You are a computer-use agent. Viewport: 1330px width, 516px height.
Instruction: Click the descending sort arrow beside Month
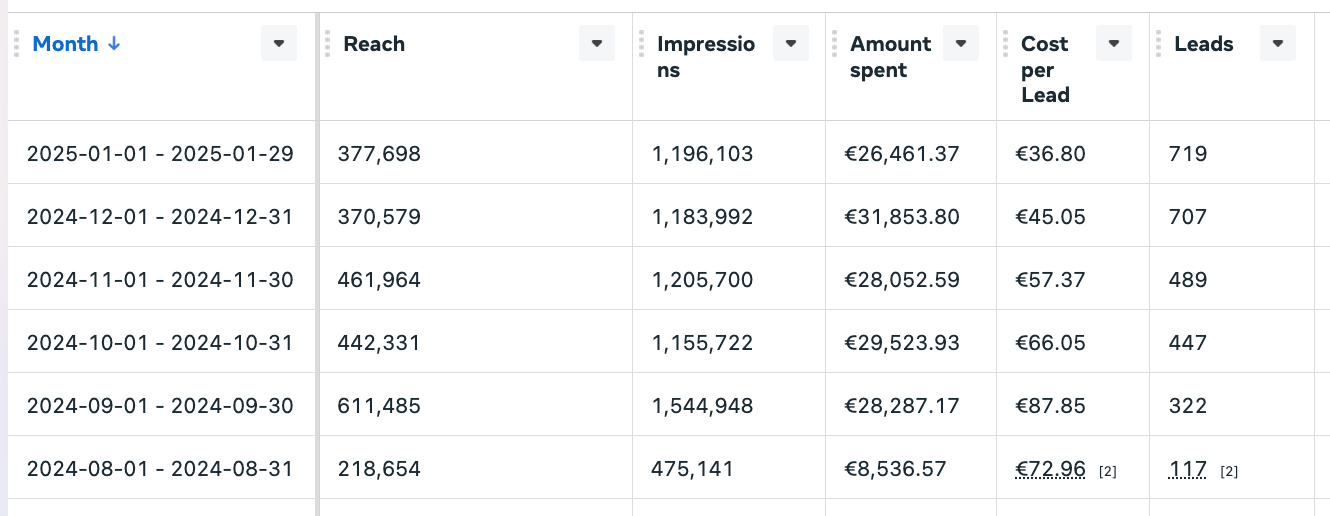[x=114, y=44]
